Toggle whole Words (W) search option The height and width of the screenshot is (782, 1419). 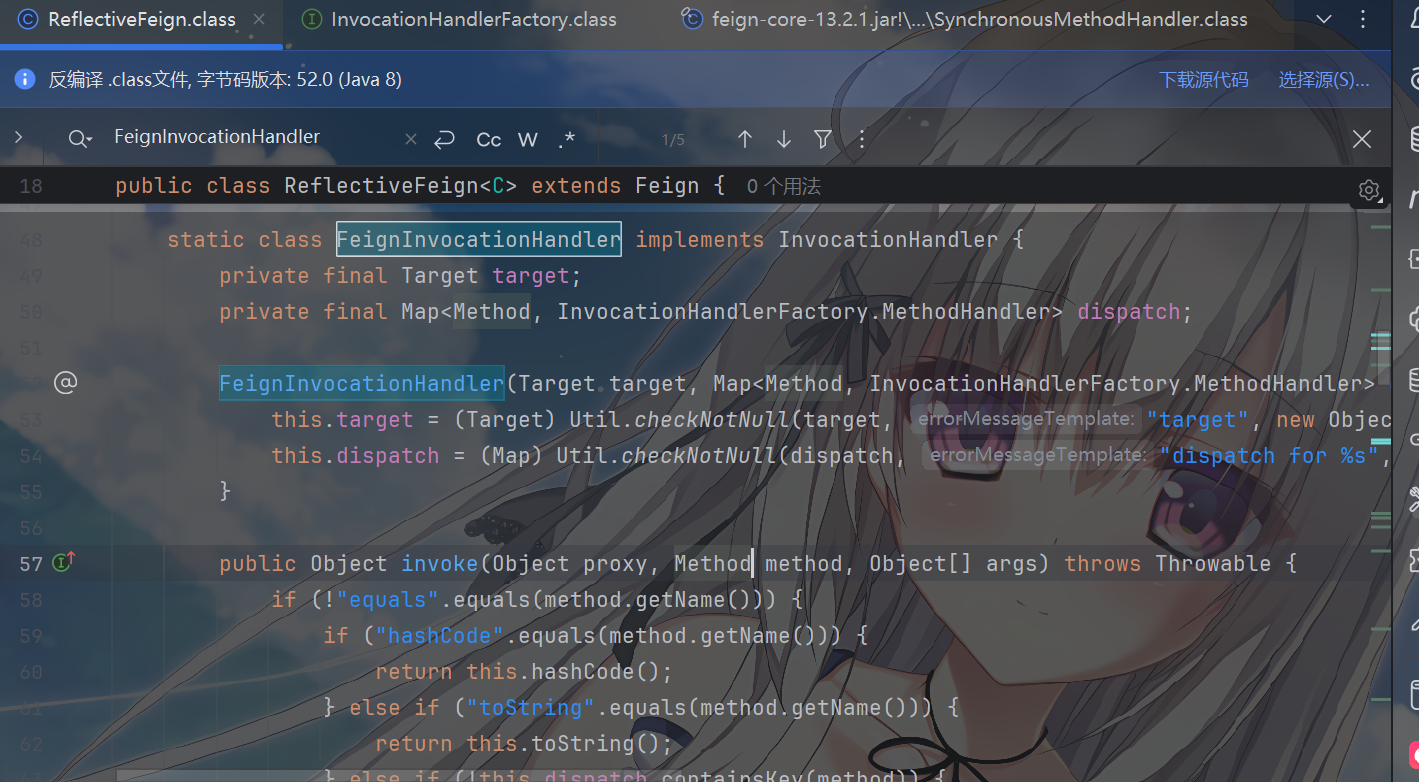click(x=528, y=139)
